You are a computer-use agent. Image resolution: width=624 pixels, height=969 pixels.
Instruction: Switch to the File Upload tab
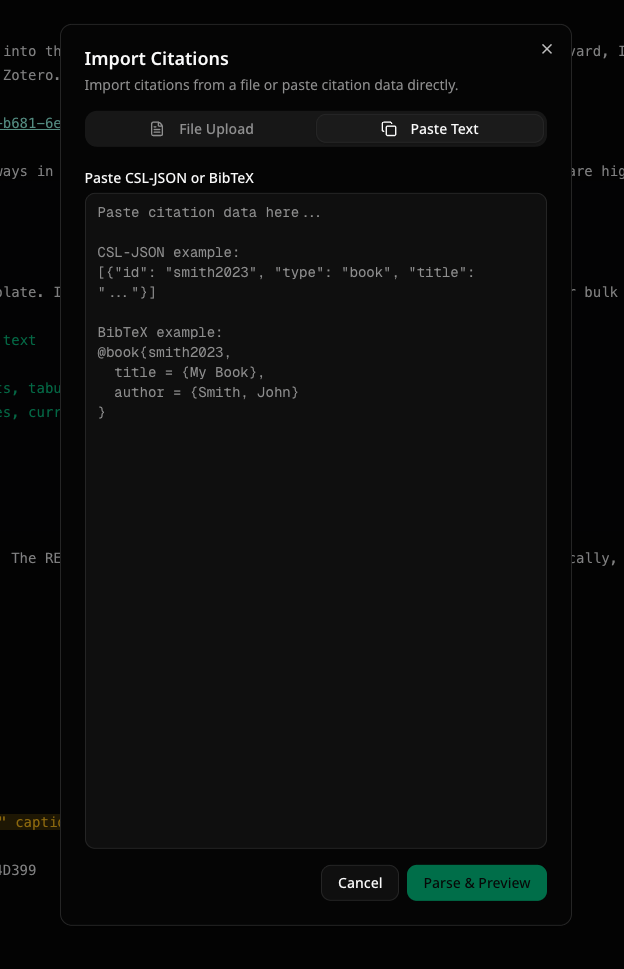pos(201,129)
